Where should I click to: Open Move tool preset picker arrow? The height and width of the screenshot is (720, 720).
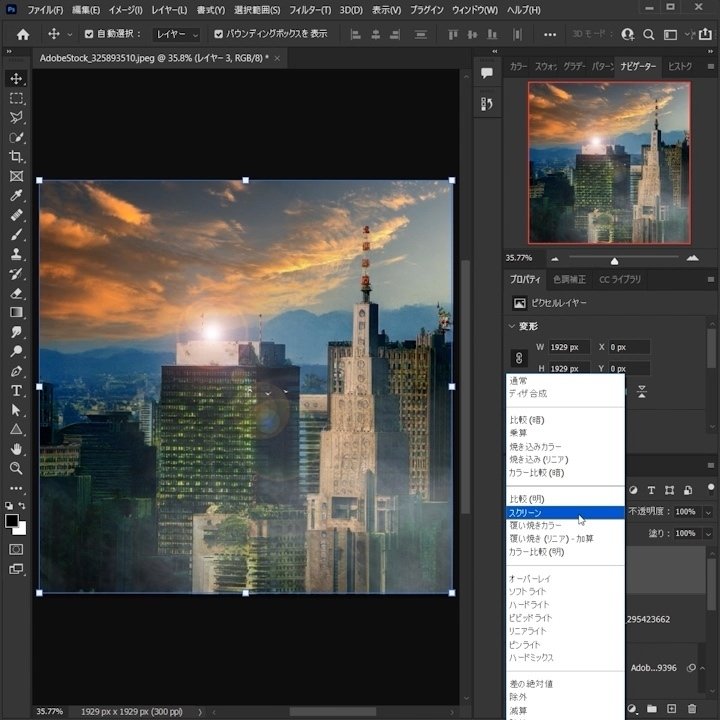point(70,34)
